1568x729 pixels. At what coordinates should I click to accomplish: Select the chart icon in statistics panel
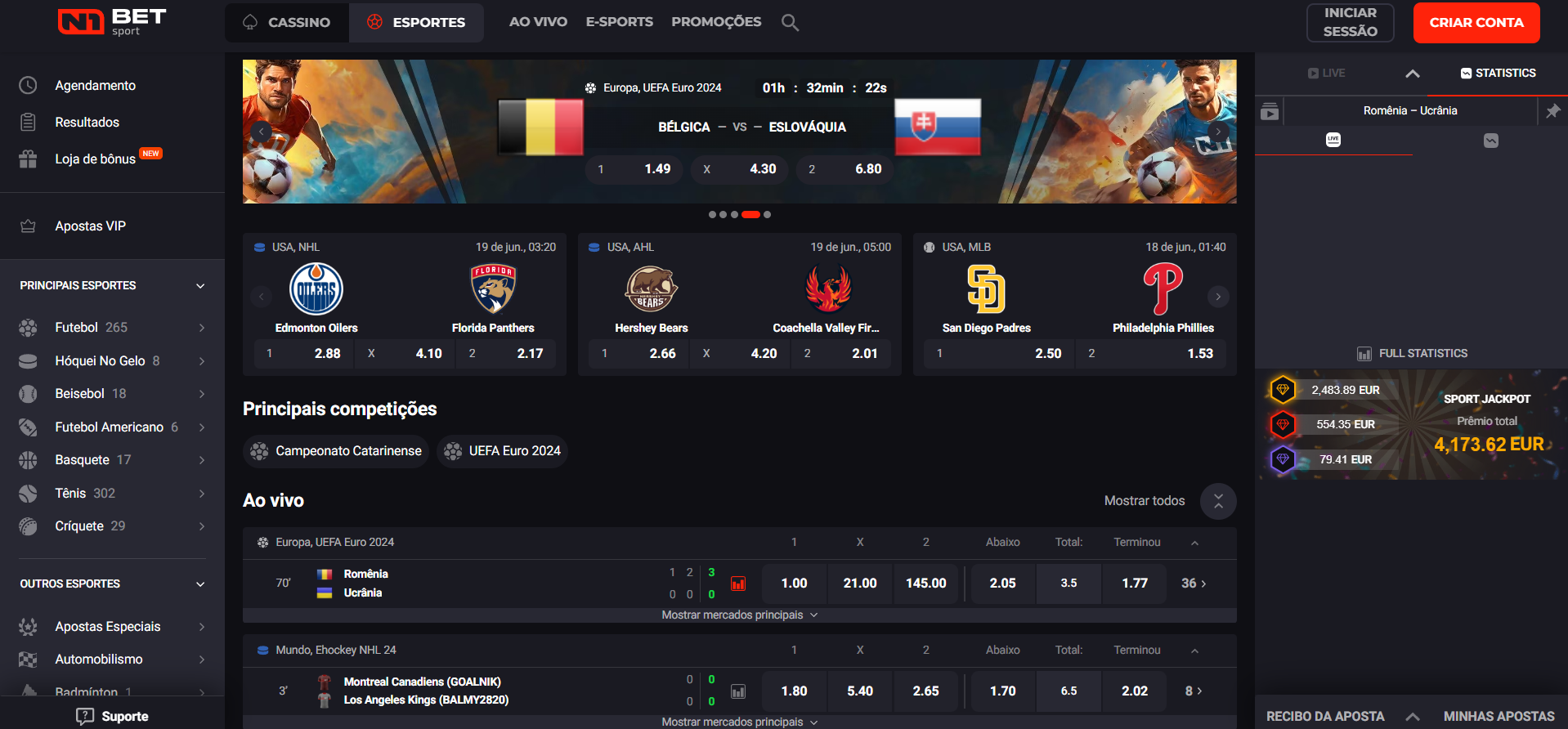click(x=1491, y=140)
